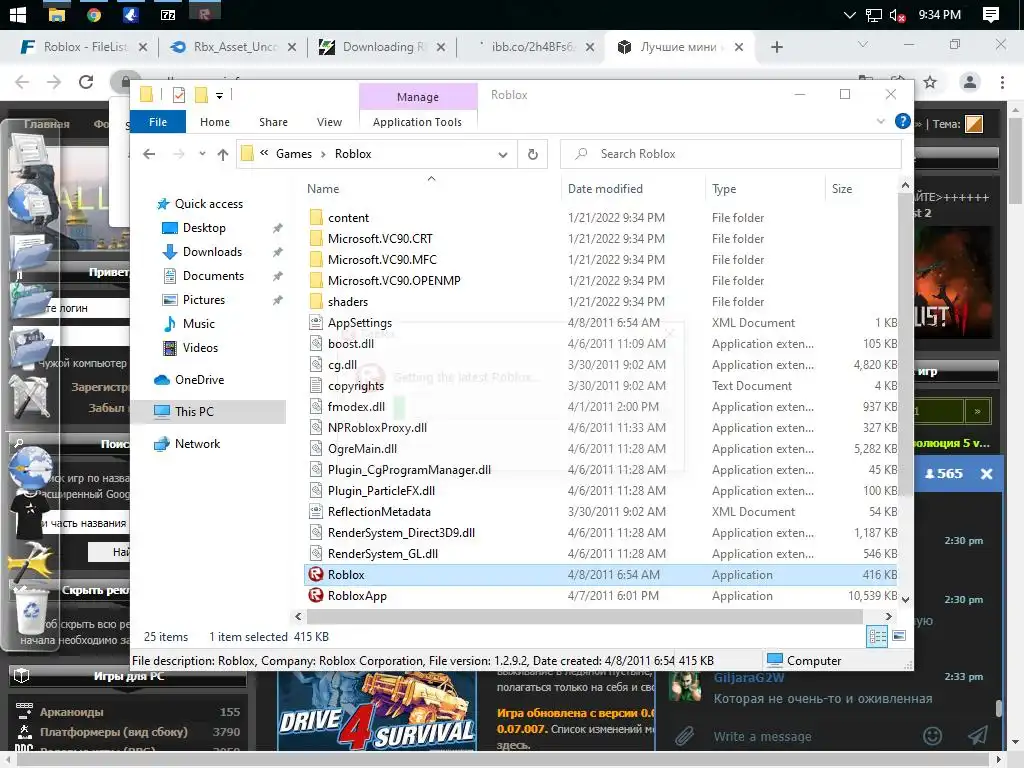
Task: Open OneDrive in the navigation pane
Action: [199, 380]
